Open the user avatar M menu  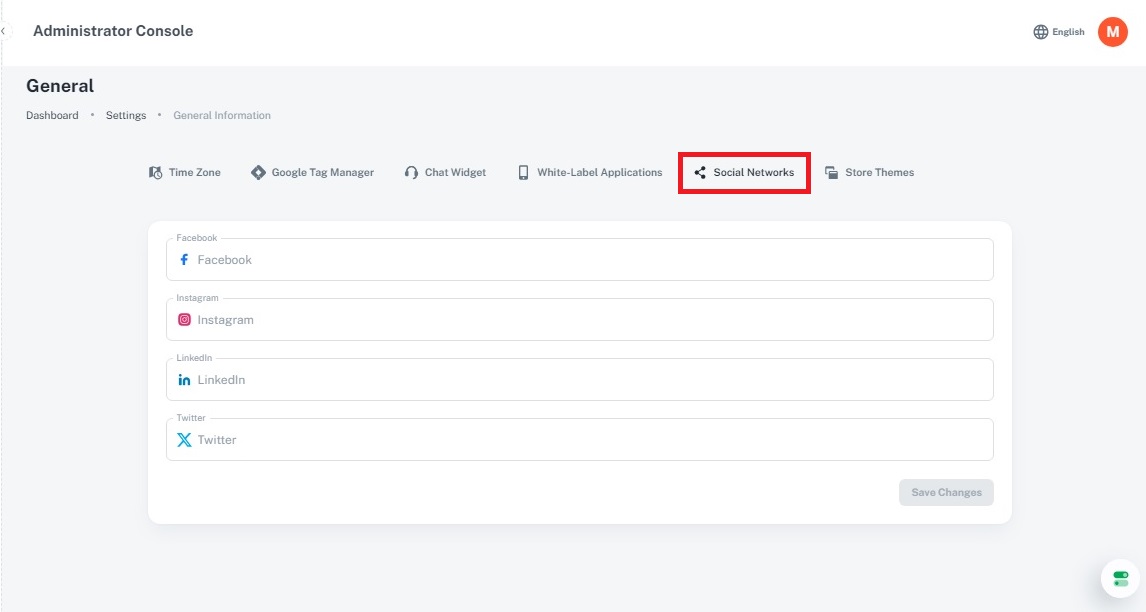coord(1112,32)
